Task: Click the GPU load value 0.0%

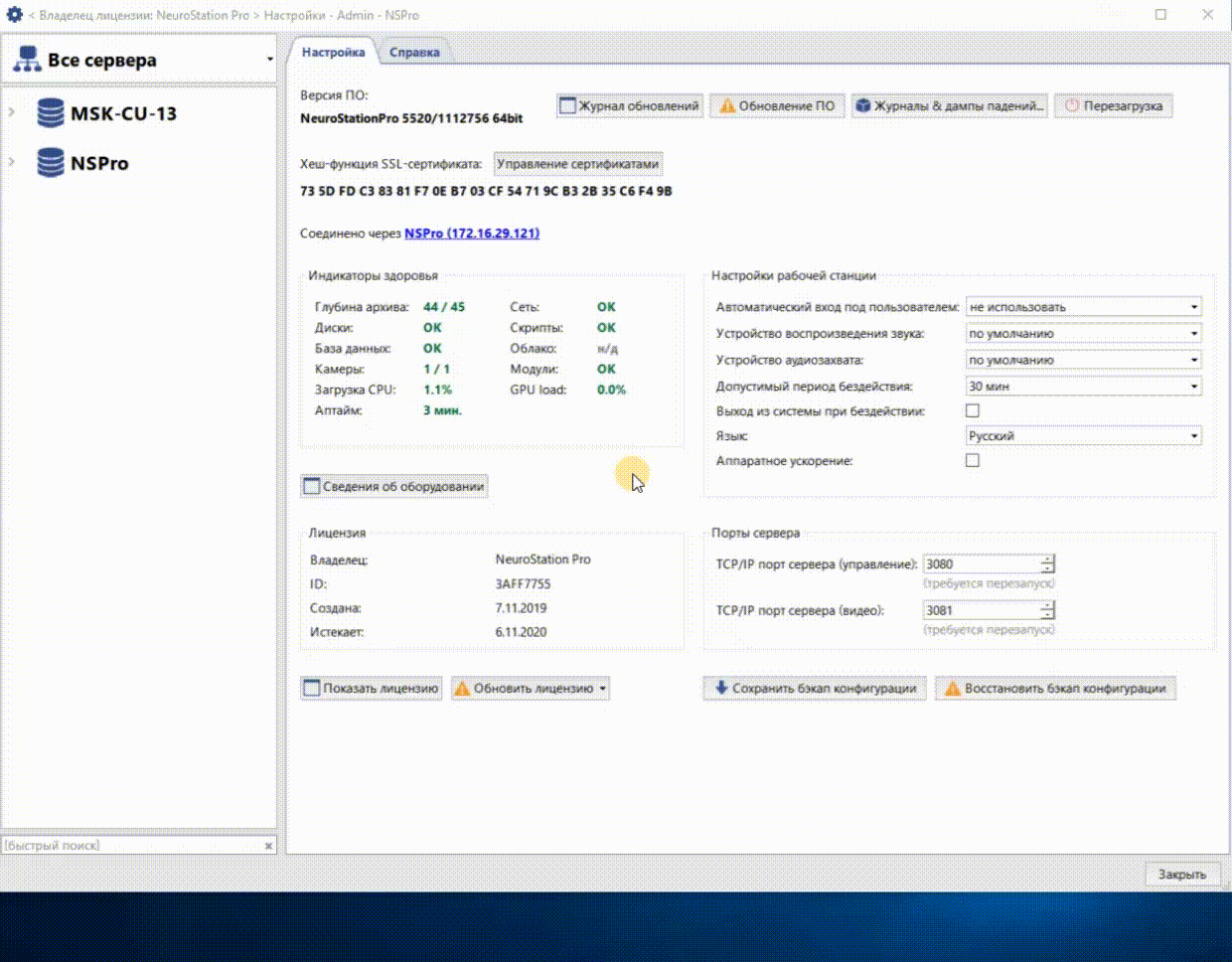Action: point(611,390)
